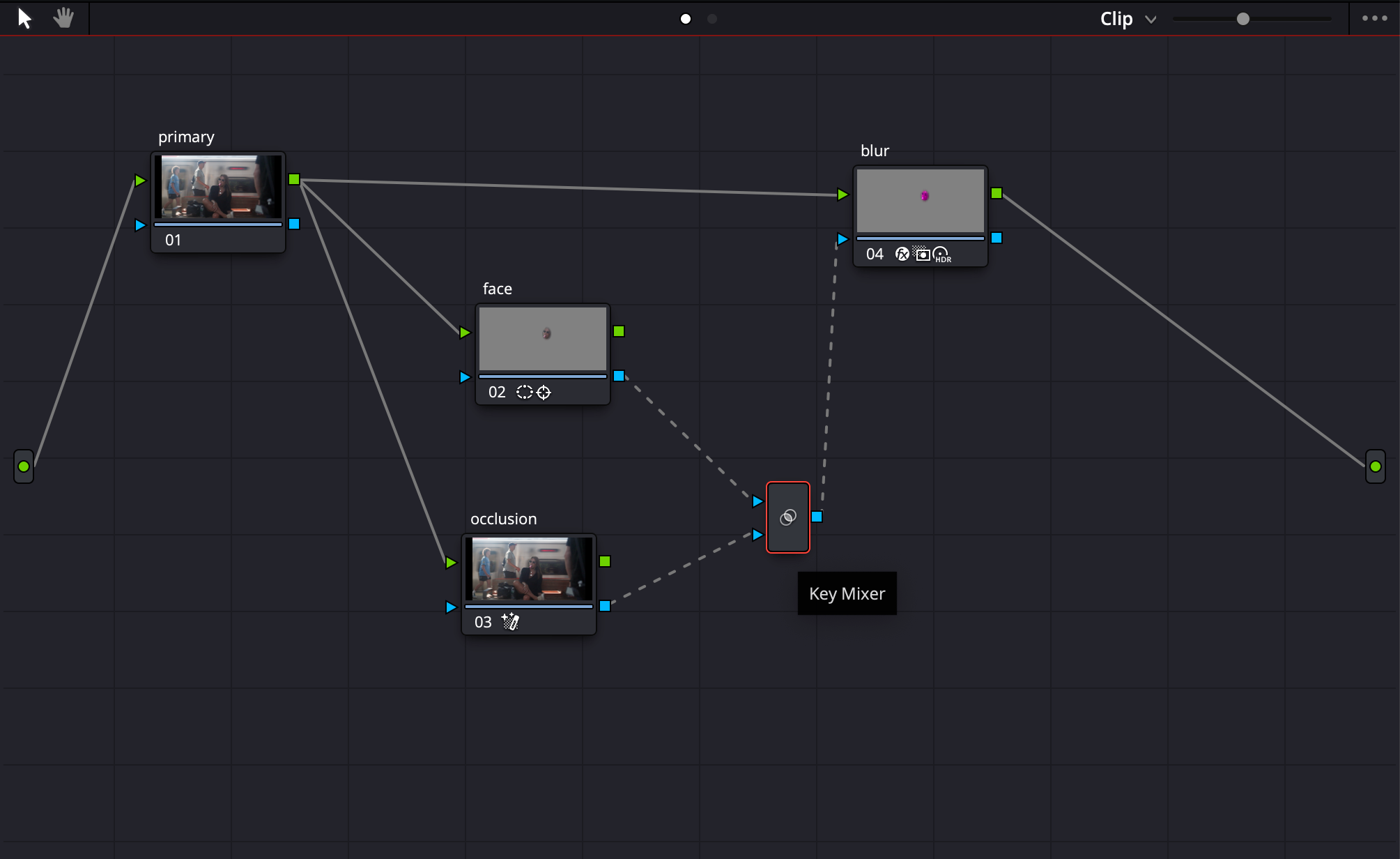Click the Qualifier badge on node 04
This screenshot has width=1400, height=859.
point(923,253)
